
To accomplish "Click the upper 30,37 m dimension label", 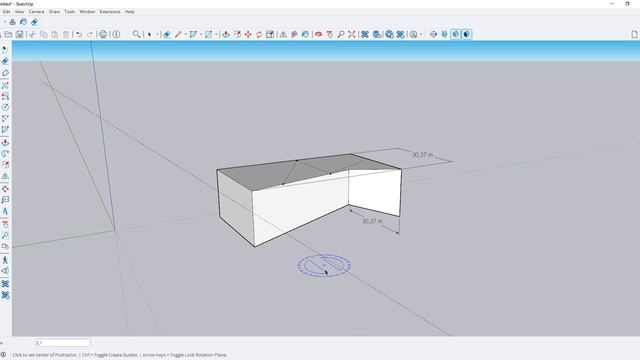I will [x=422, y=155].
